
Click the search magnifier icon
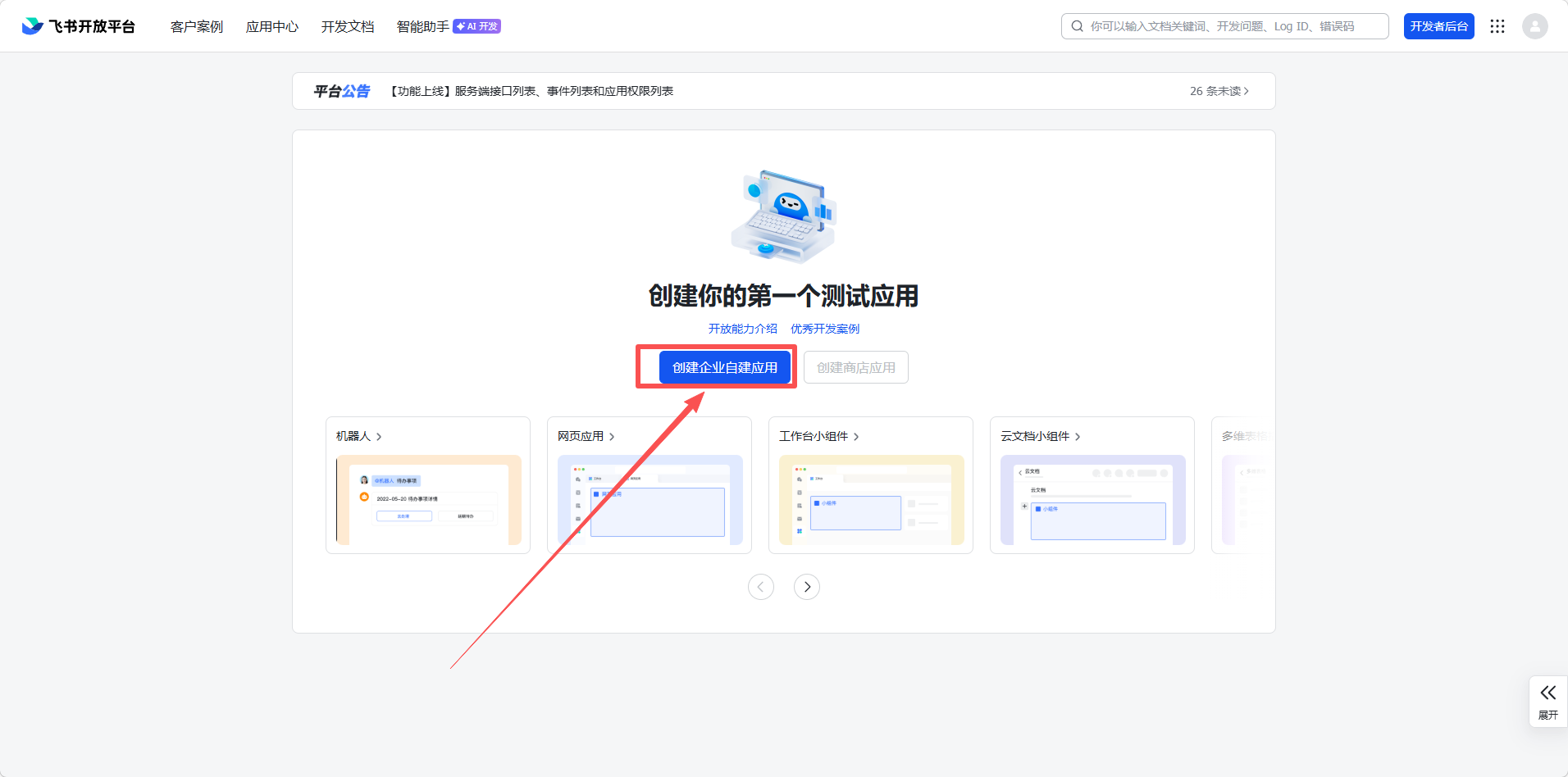pos(1078,26)
